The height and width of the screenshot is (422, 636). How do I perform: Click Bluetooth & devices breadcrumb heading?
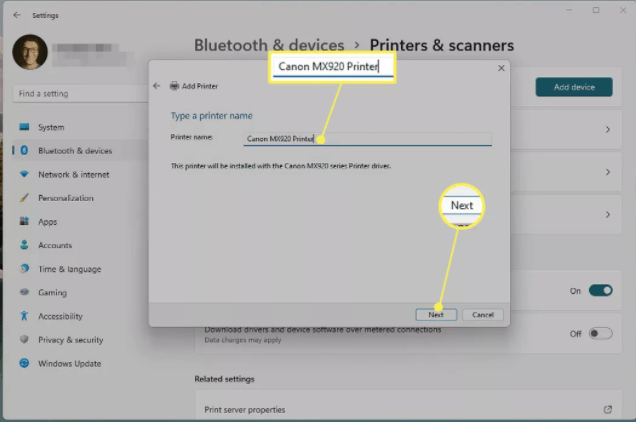coord(269,45)
